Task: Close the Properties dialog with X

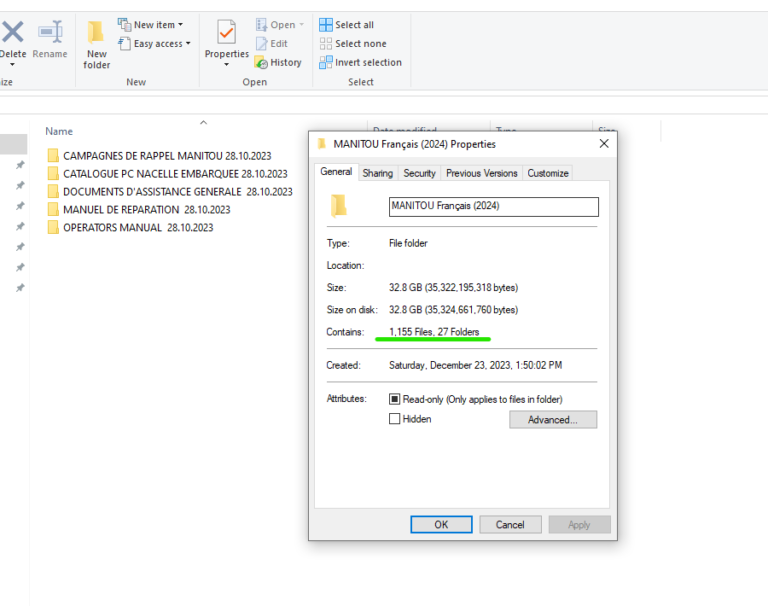Action: pos(604,144)
